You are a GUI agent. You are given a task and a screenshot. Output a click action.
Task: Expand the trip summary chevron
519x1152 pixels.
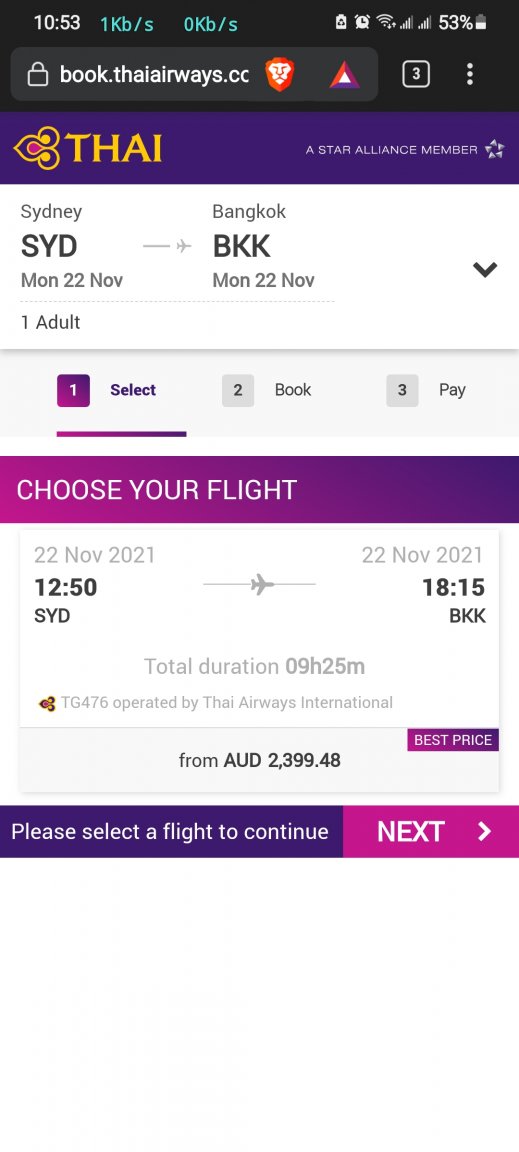click(x=485, y=270)
